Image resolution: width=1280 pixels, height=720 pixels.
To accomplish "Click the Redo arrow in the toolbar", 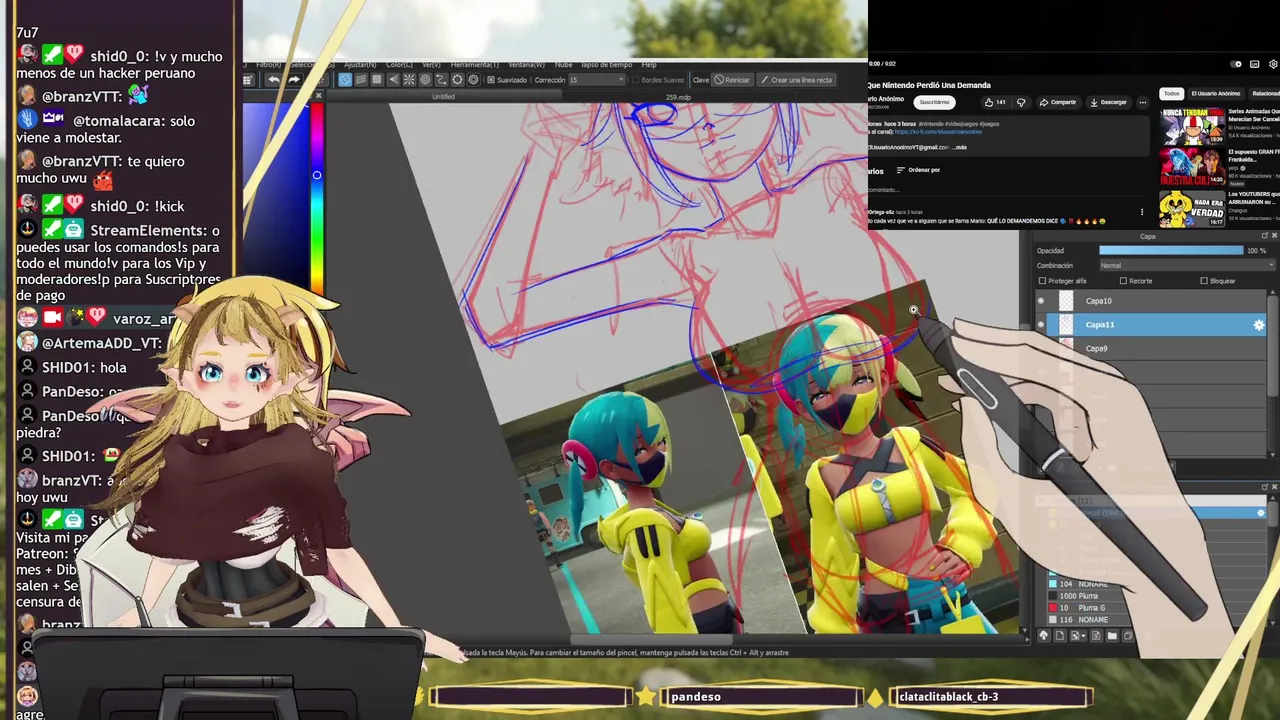I will click(294, 79).
